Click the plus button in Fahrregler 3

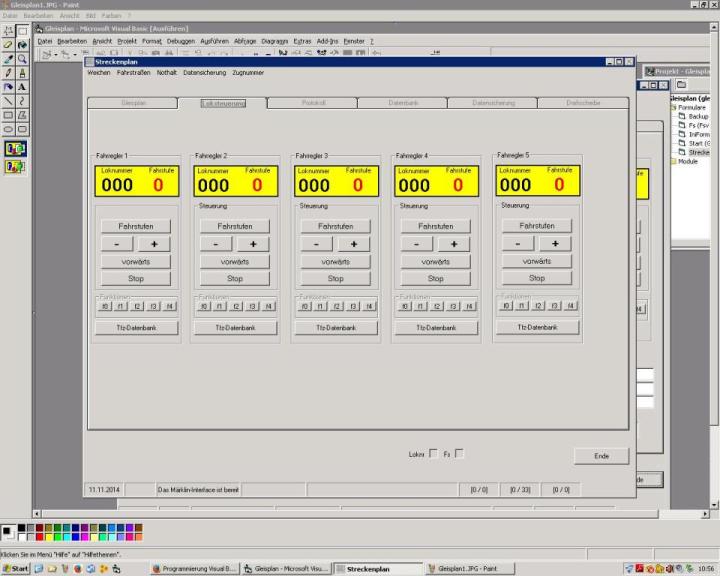(354, 244)
